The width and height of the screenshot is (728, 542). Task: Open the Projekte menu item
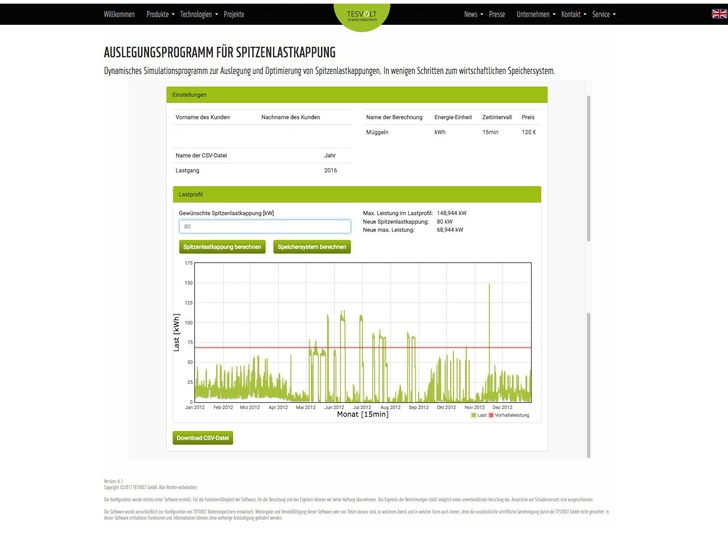[234, 14]
